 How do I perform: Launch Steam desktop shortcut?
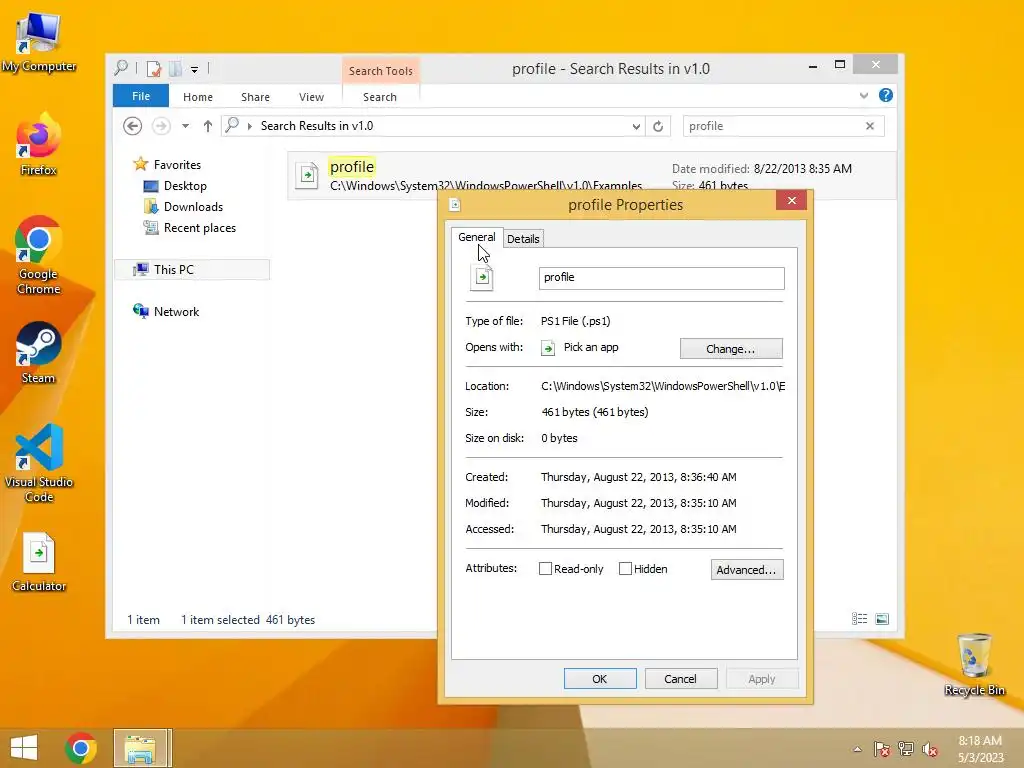39,353
